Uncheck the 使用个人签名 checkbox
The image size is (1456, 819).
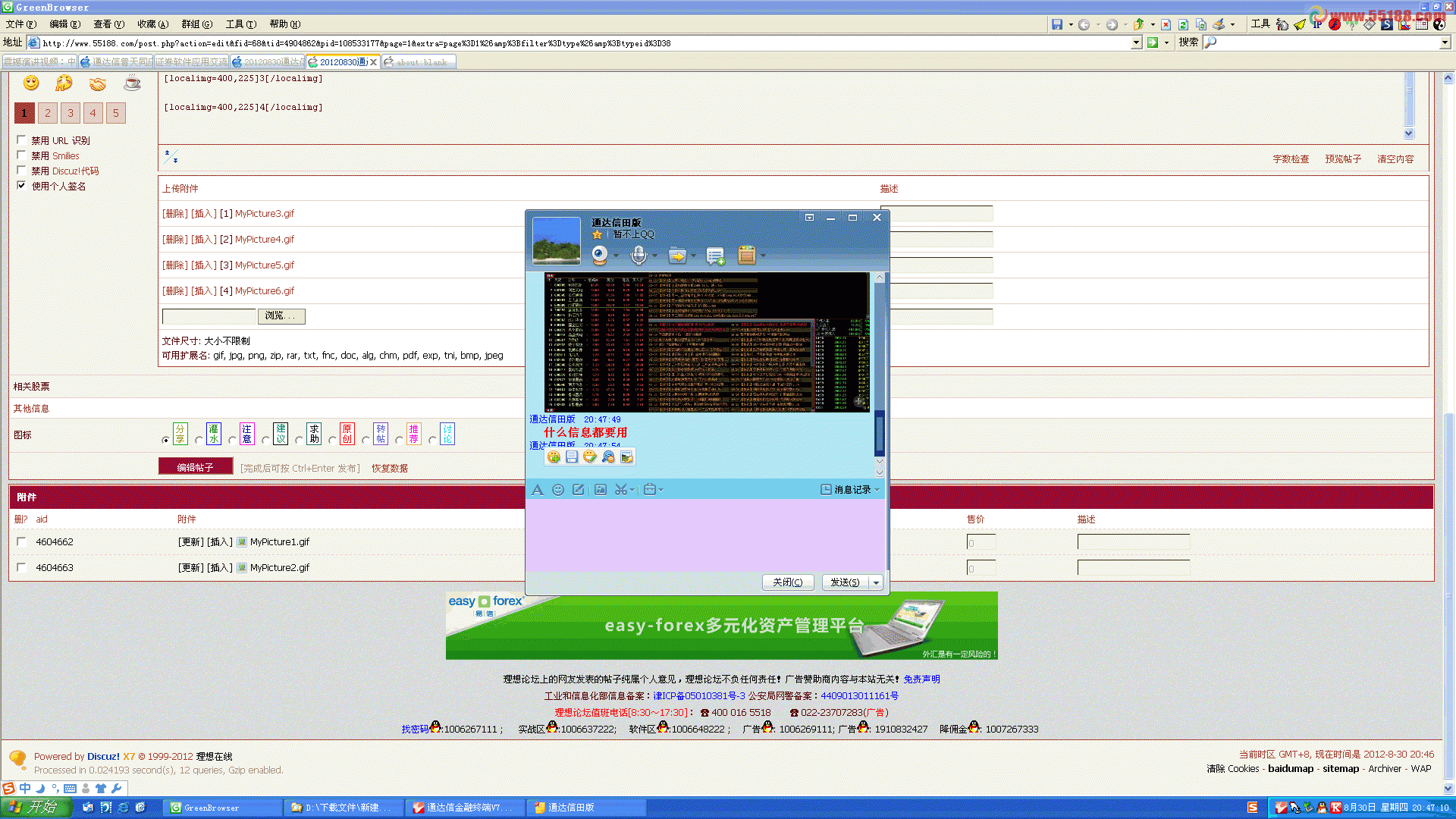(x=21, y=185)
